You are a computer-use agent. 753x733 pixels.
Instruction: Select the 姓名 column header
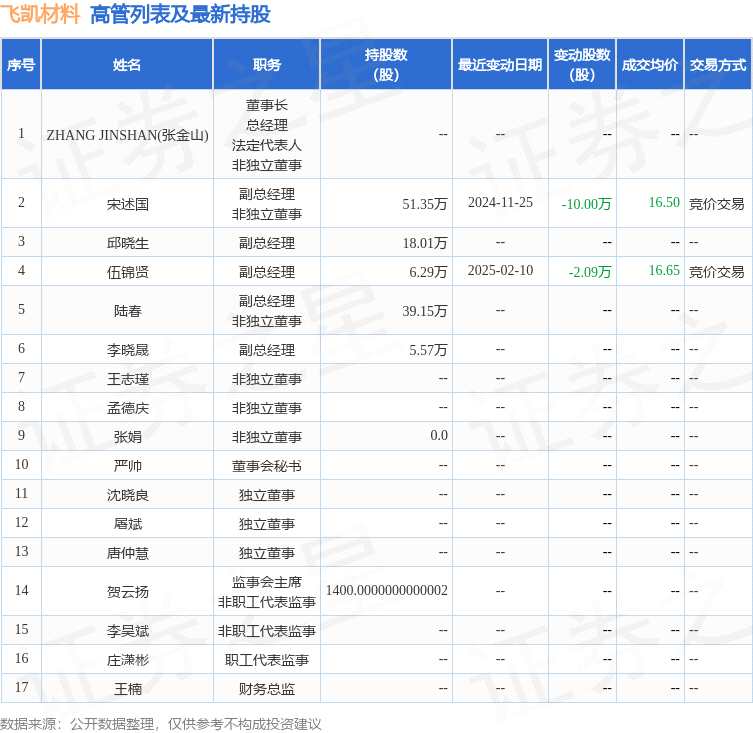tap(127, 64)
